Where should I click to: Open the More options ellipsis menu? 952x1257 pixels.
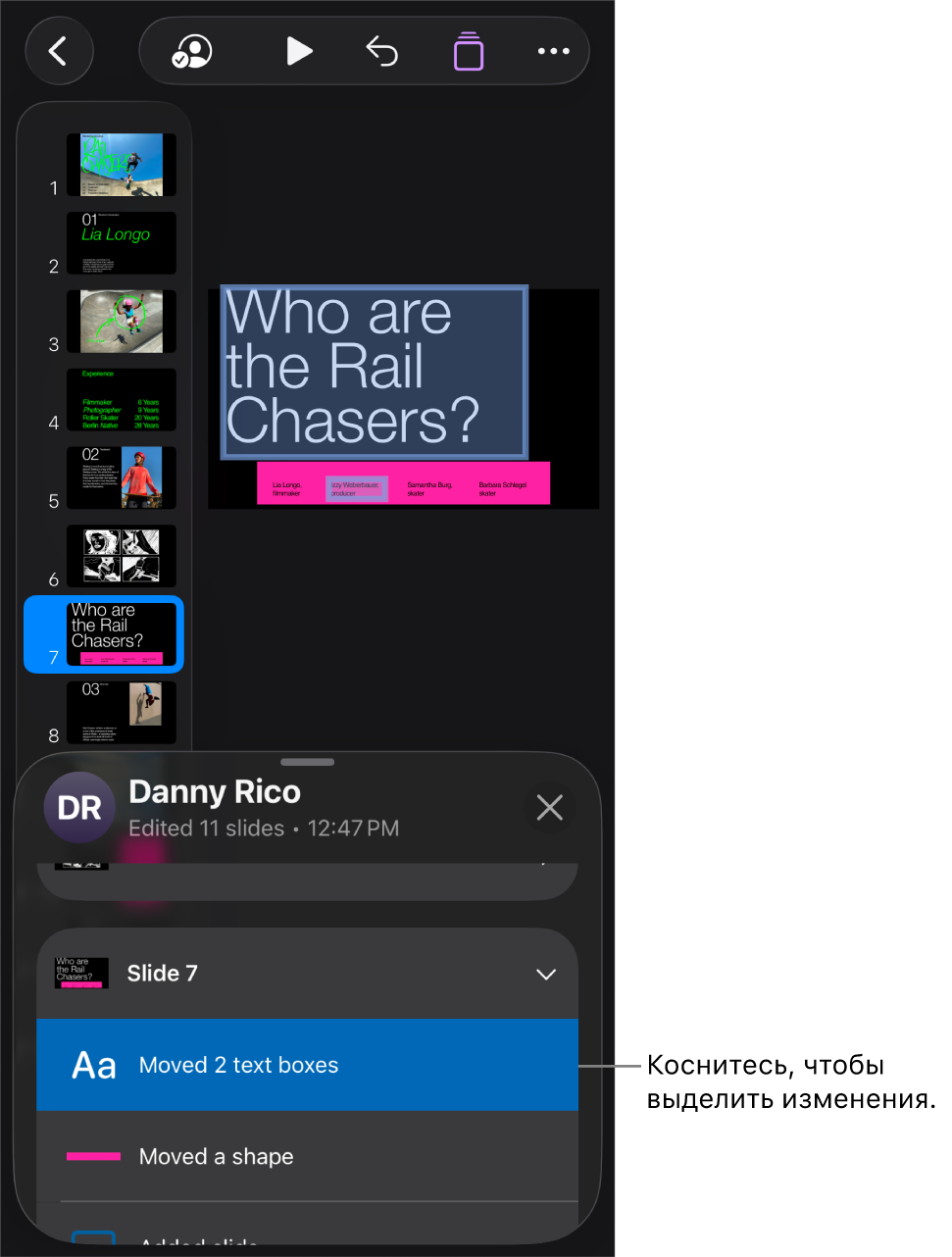coord(554,51)
